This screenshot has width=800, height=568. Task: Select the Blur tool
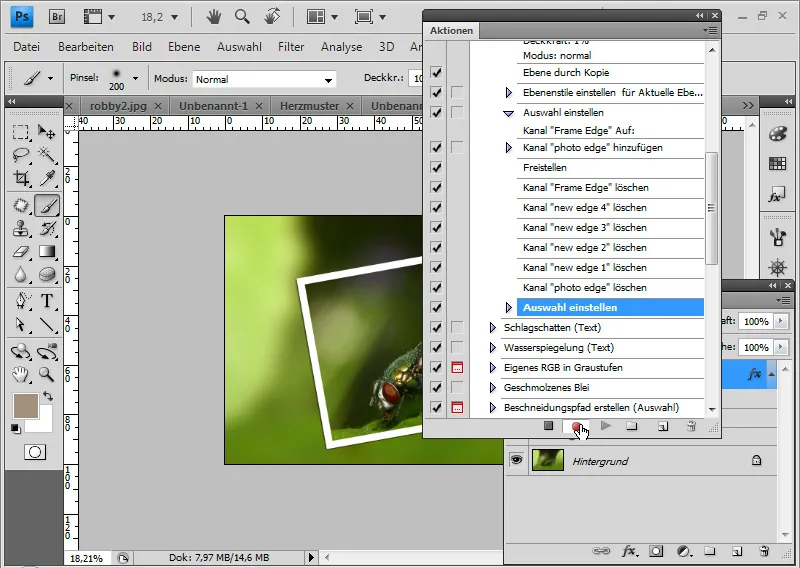[20, 275]
